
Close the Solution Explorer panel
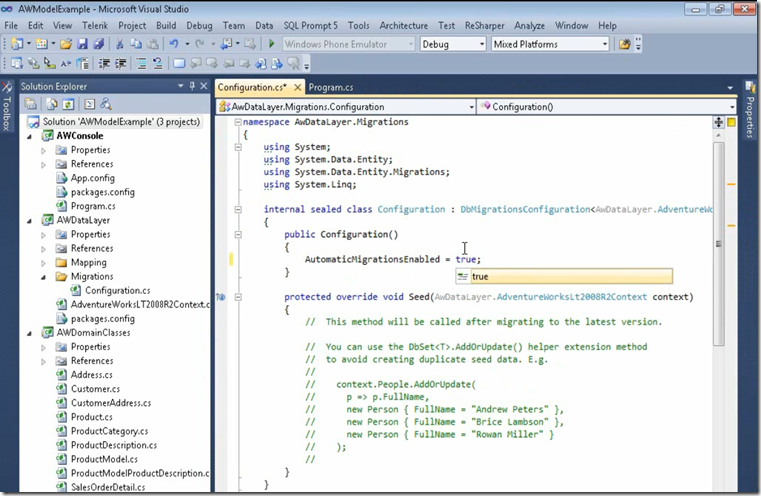click(204, 86)
